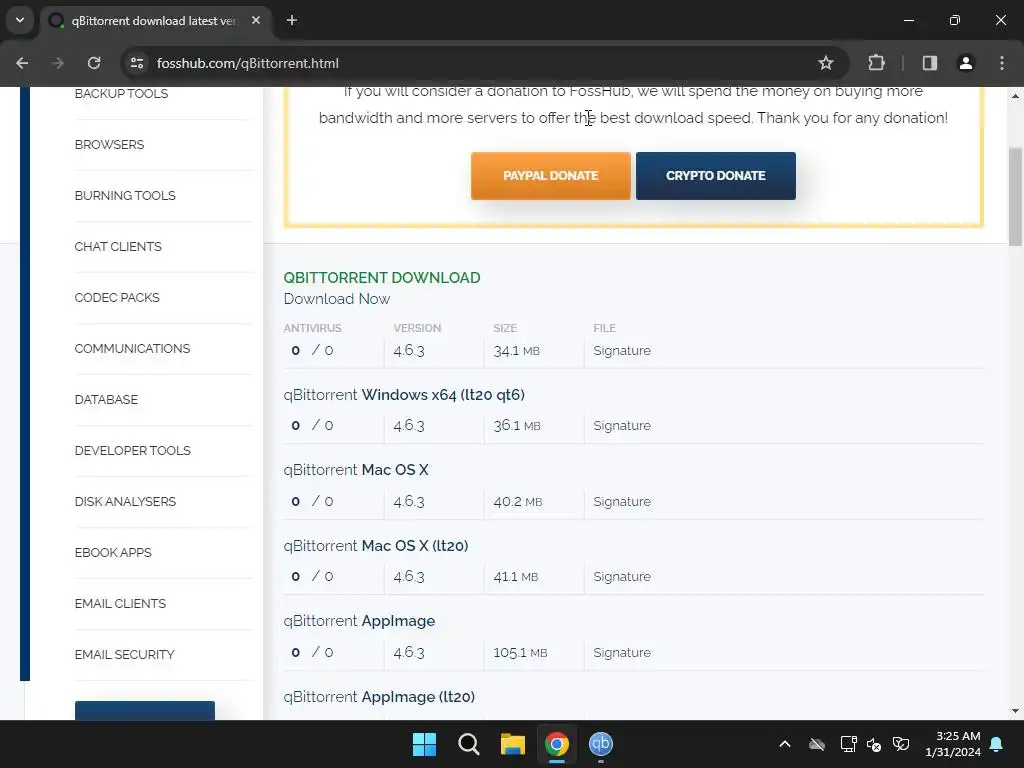This screenshot has height=768, width=1024.
Task: Open Signature link for 40.2 MB file
Action: (x=622, y=502)
